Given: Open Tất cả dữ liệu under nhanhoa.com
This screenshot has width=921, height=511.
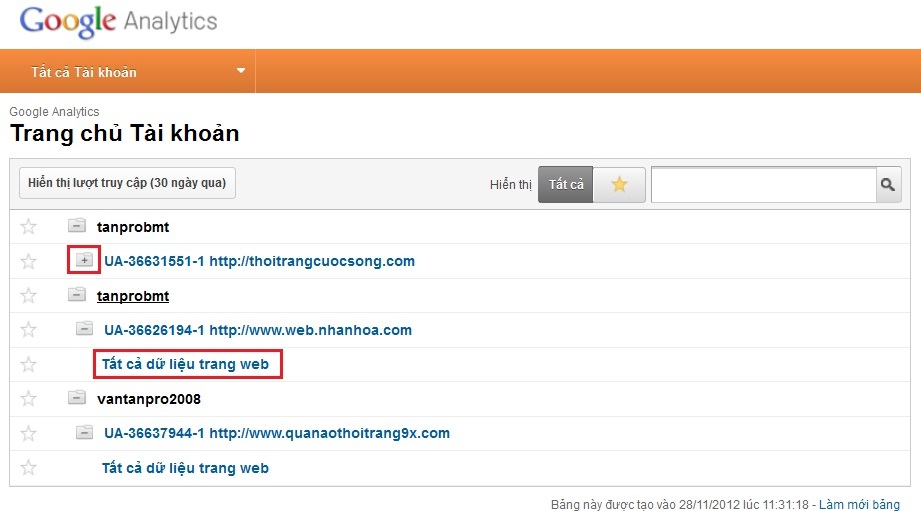Looking at the screenshot, I should pyautogui.click(x=185, y=364).
